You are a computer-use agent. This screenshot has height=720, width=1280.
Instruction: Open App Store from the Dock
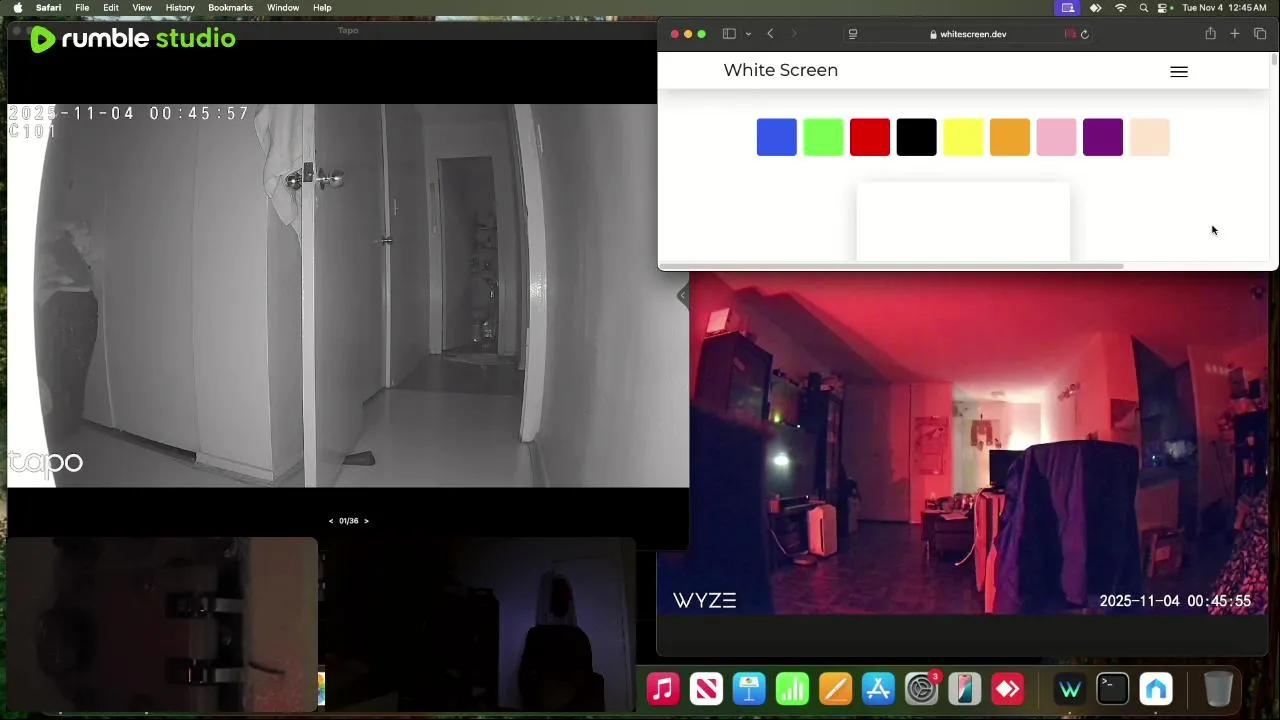(878, 689)
